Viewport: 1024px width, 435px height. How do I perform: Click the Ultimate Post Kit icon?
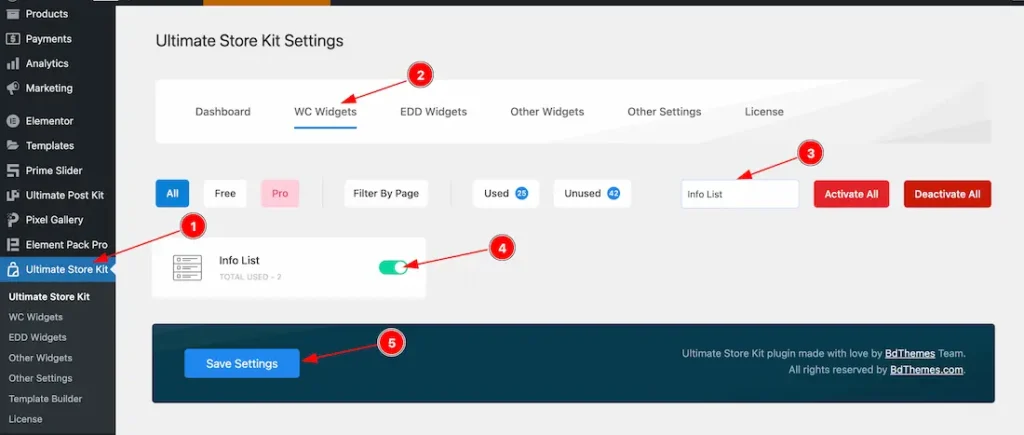[12, 195]
